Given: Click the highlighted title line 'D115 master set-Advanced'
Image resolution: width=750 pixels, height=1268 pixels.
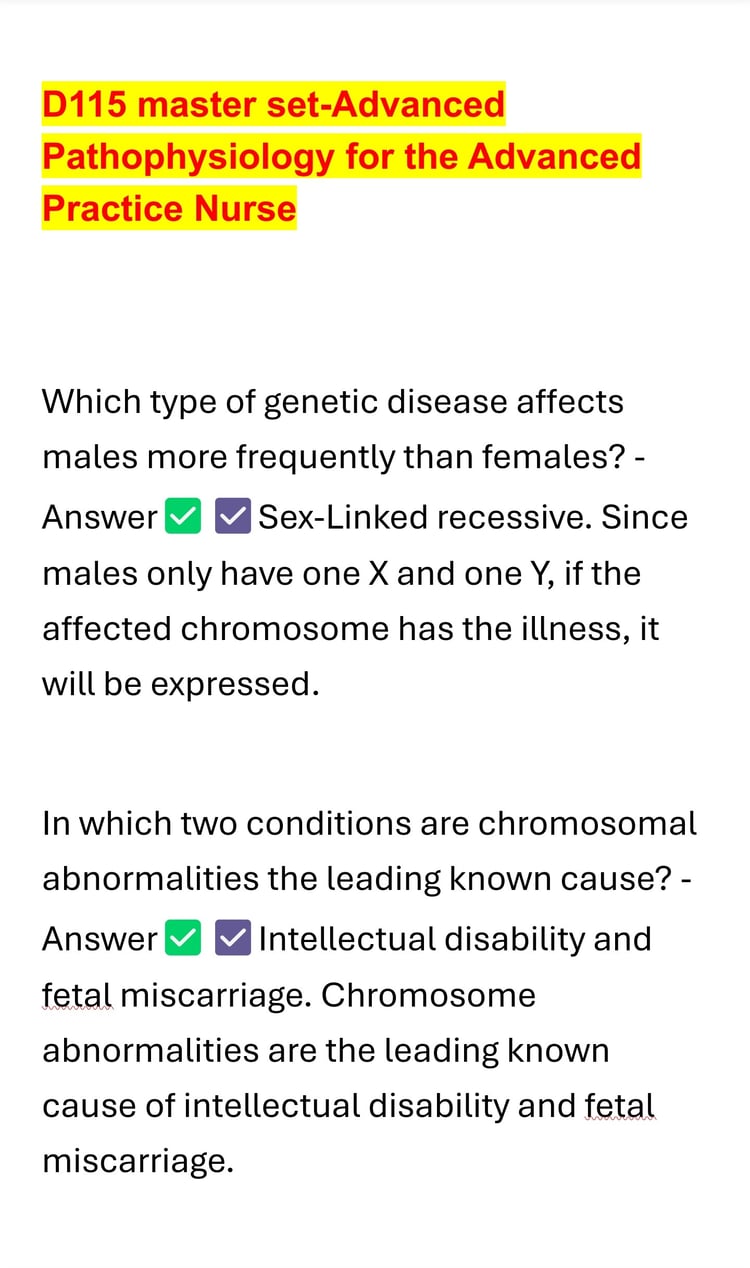Looking at the screenshot, I should tap(273, 104).
